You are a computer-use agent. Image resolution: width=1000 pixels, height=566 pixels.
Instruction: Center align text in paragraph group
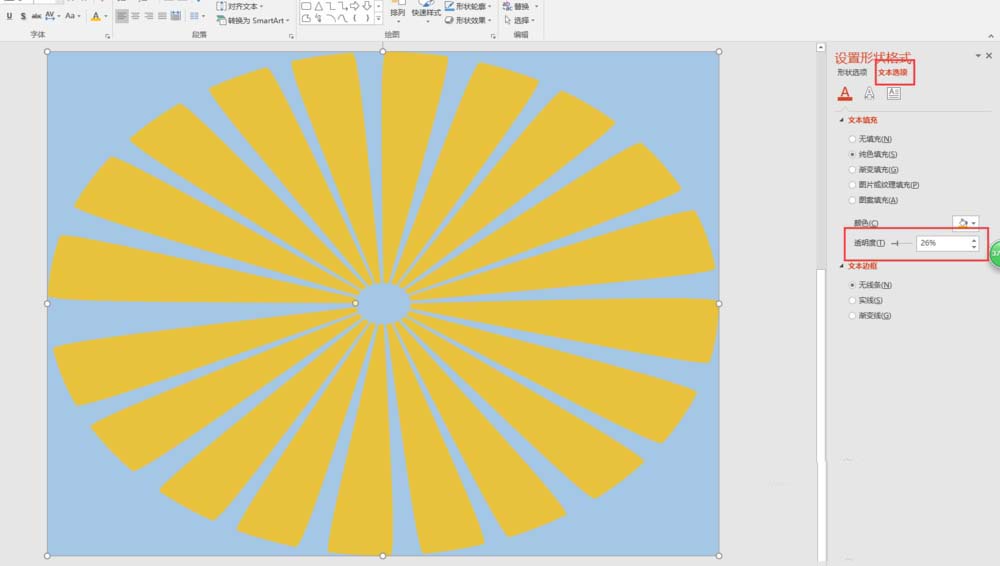click(135, 16)
